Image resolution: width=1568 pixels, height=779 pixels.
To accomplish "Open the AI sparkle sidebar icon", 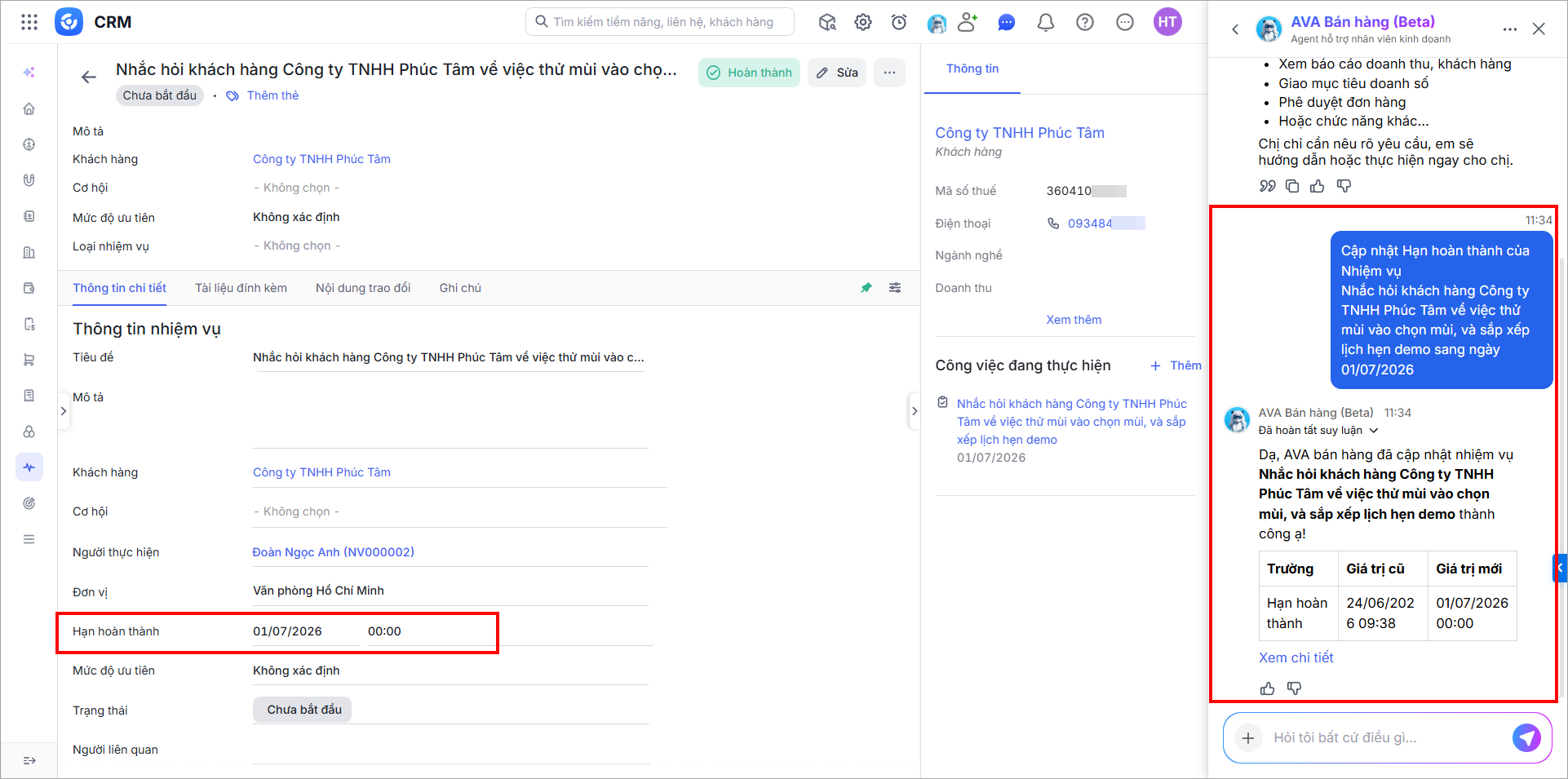I will point(29,73).
